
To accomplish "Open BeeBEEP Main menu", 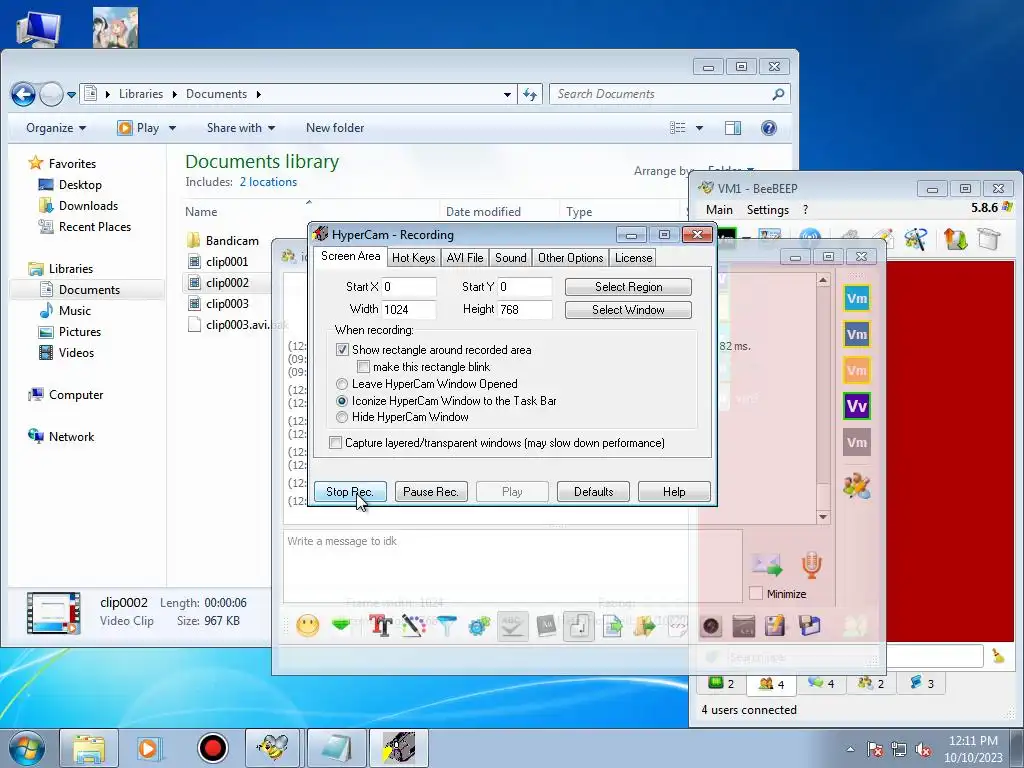I will 719,210.
